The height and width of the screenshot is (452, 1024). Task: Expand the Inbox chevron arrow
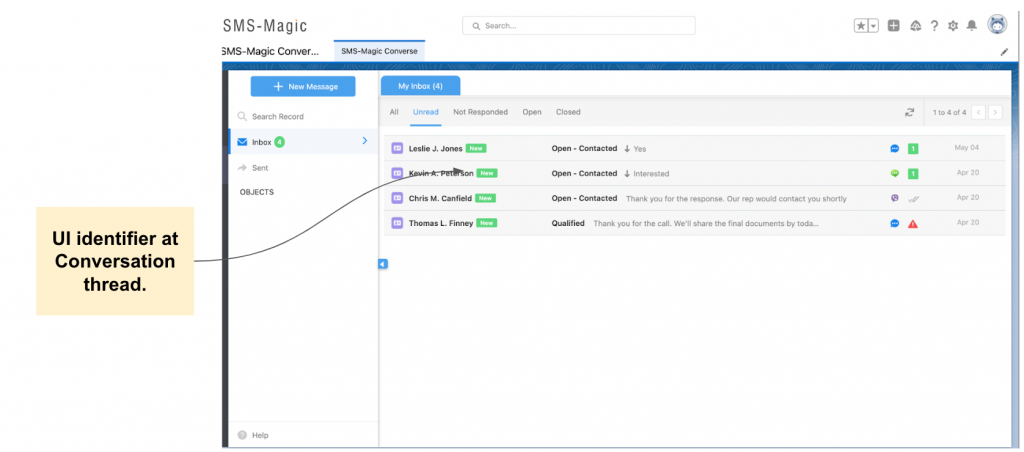coord(364,141)
